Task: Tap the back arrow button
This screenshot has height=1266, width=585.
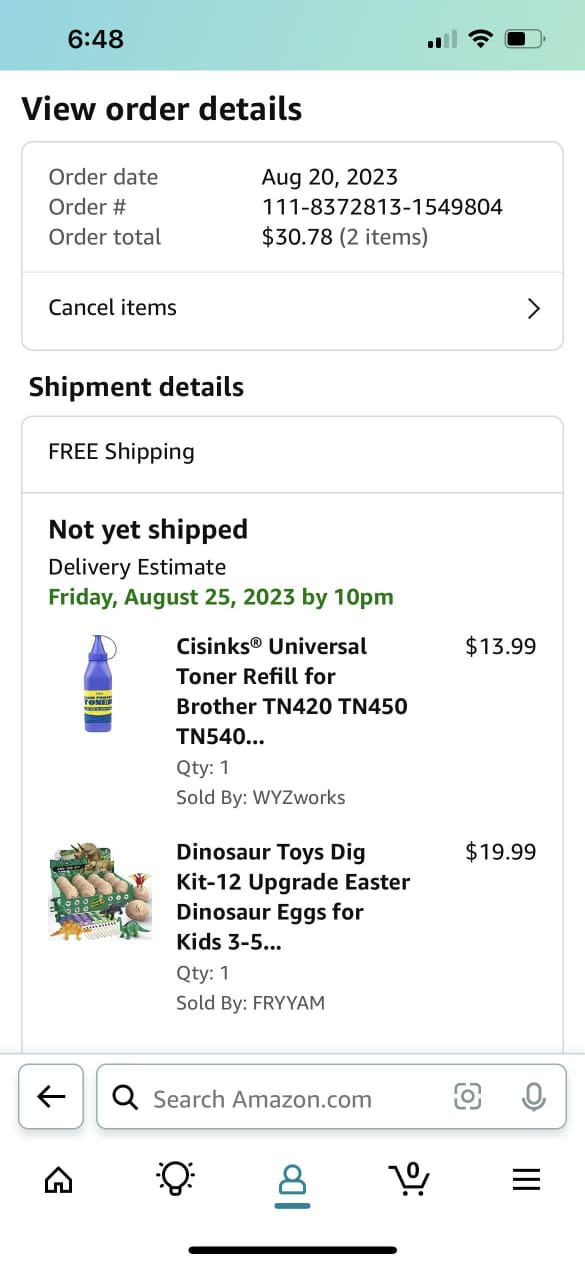Action: pyautogui.click(x=51, y=1096)
